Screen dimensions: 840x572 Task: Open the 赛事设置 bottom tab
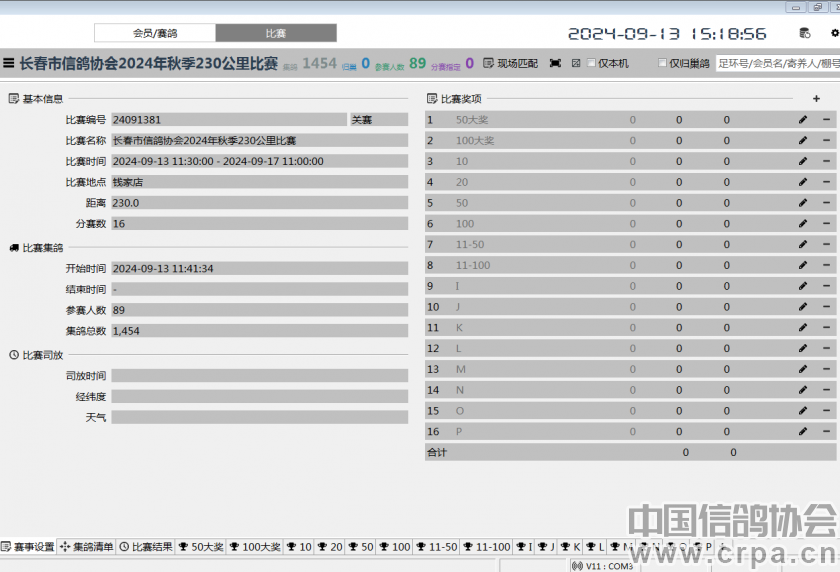[x=28, y=547]
